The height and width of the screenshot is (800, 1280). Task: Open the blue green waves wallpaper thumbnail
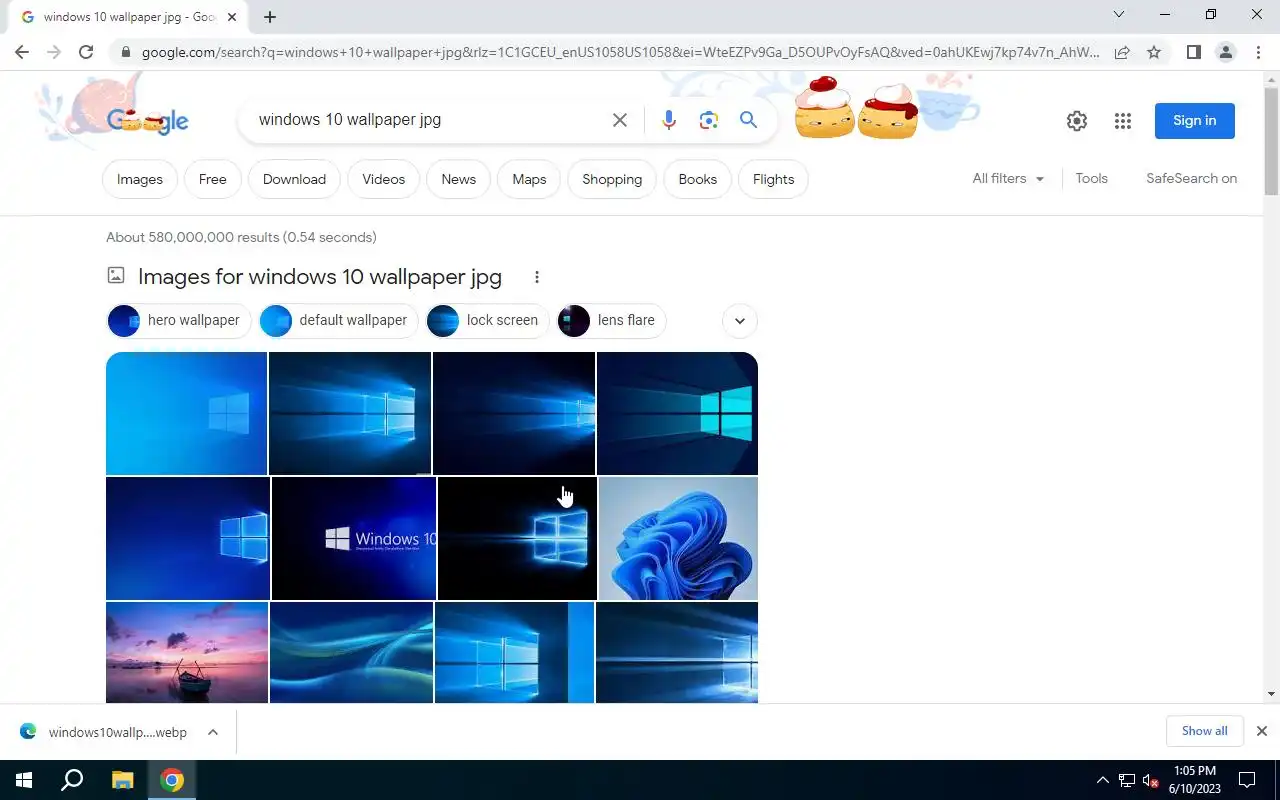(351, 652)
